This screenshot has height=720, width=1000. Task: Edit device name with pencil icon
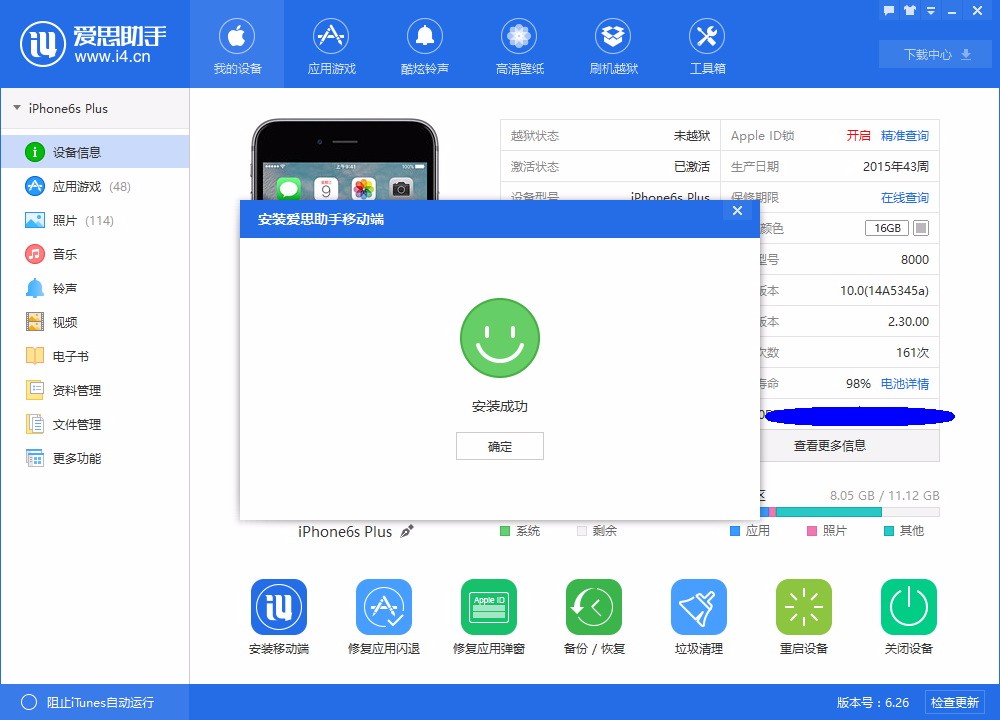coord(407,531)
